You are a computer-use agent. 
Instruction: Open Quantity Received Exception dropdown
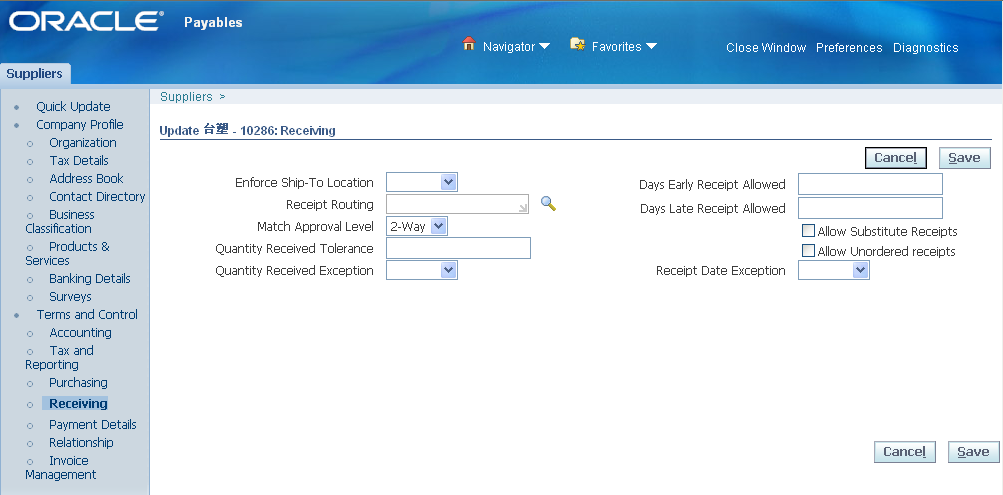(x=422, y=271)
